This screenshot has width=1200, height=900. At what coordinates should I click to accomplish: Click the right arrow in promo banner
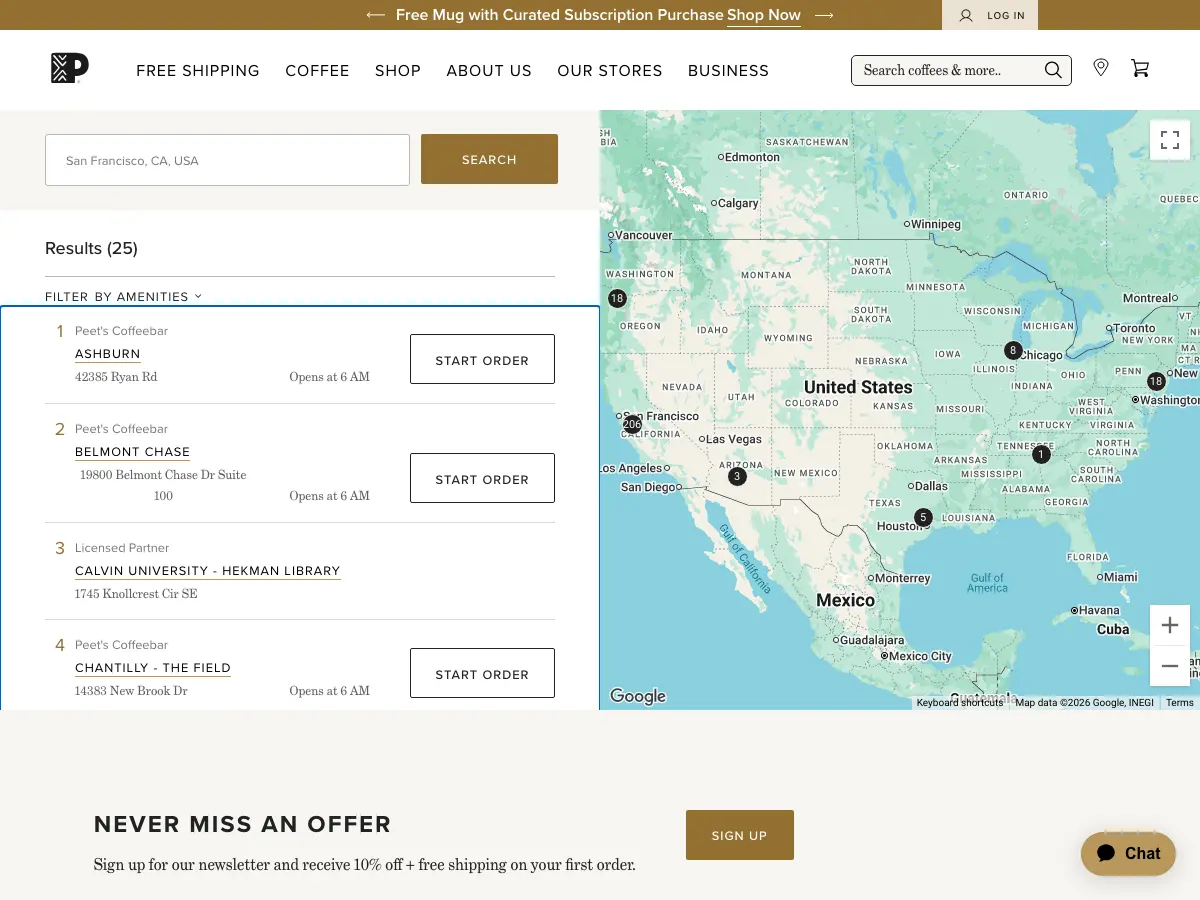pos(824,15)
